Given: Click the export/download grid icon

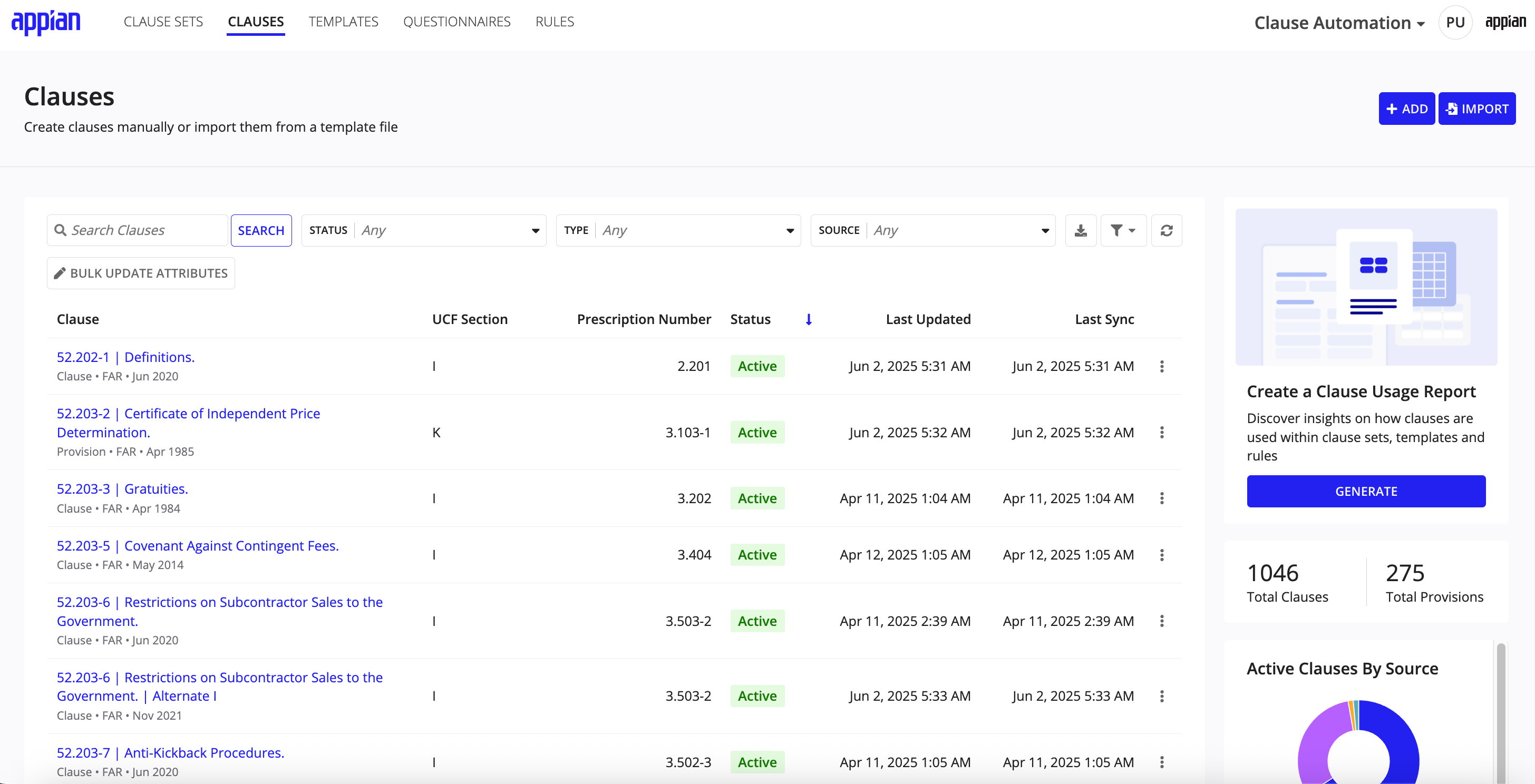Looking at the screenshot, I should pos(1080,231).
